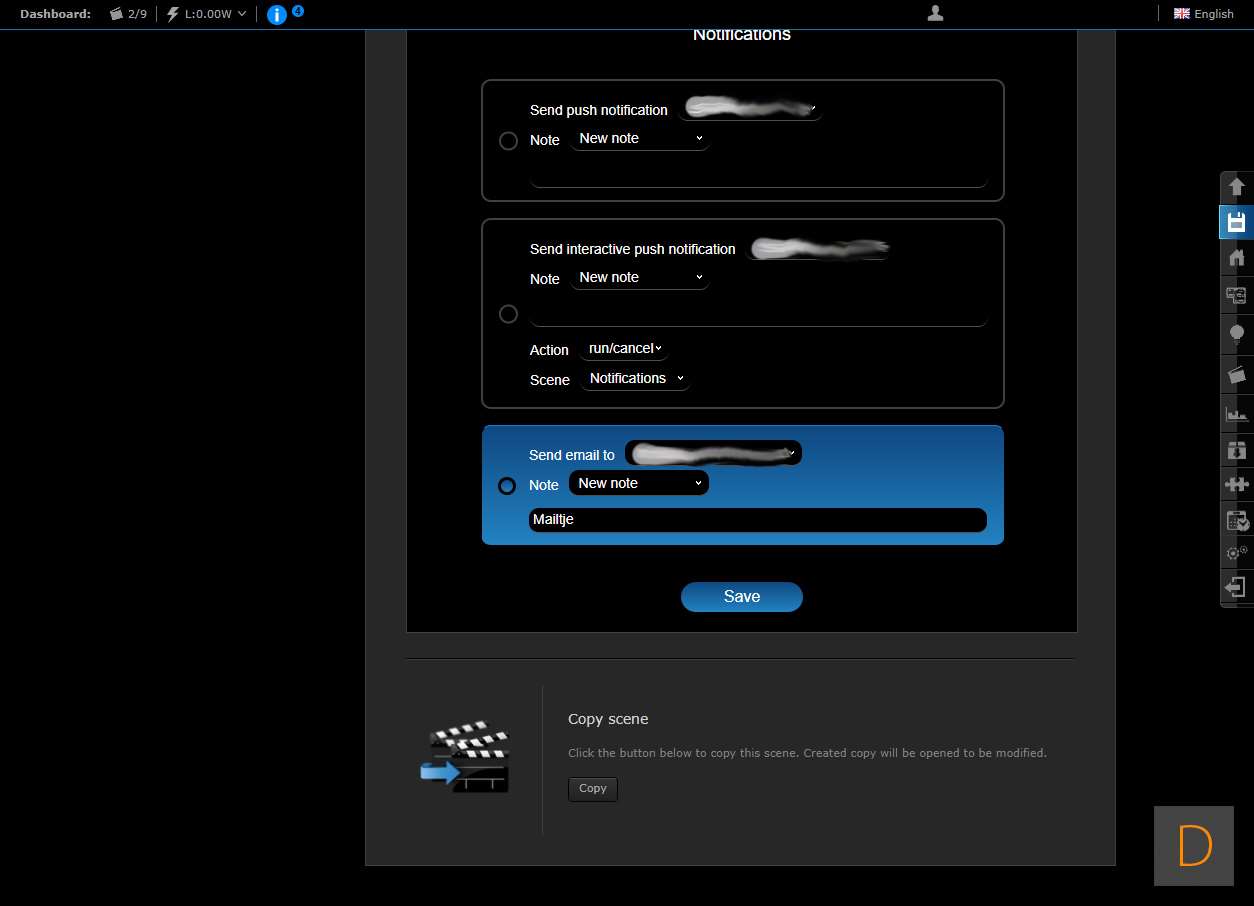Open the Action run/cancel dropdown
Screen dimensions: 1254x906
click(x=625, y=349)
